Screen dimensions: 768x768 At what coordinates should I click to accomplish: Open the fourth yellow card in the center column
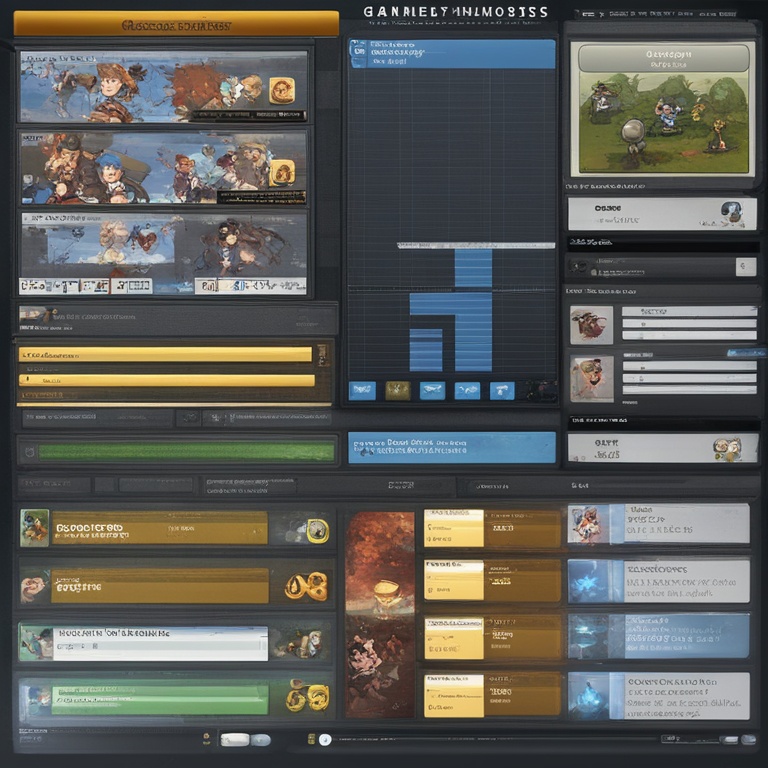454,696
